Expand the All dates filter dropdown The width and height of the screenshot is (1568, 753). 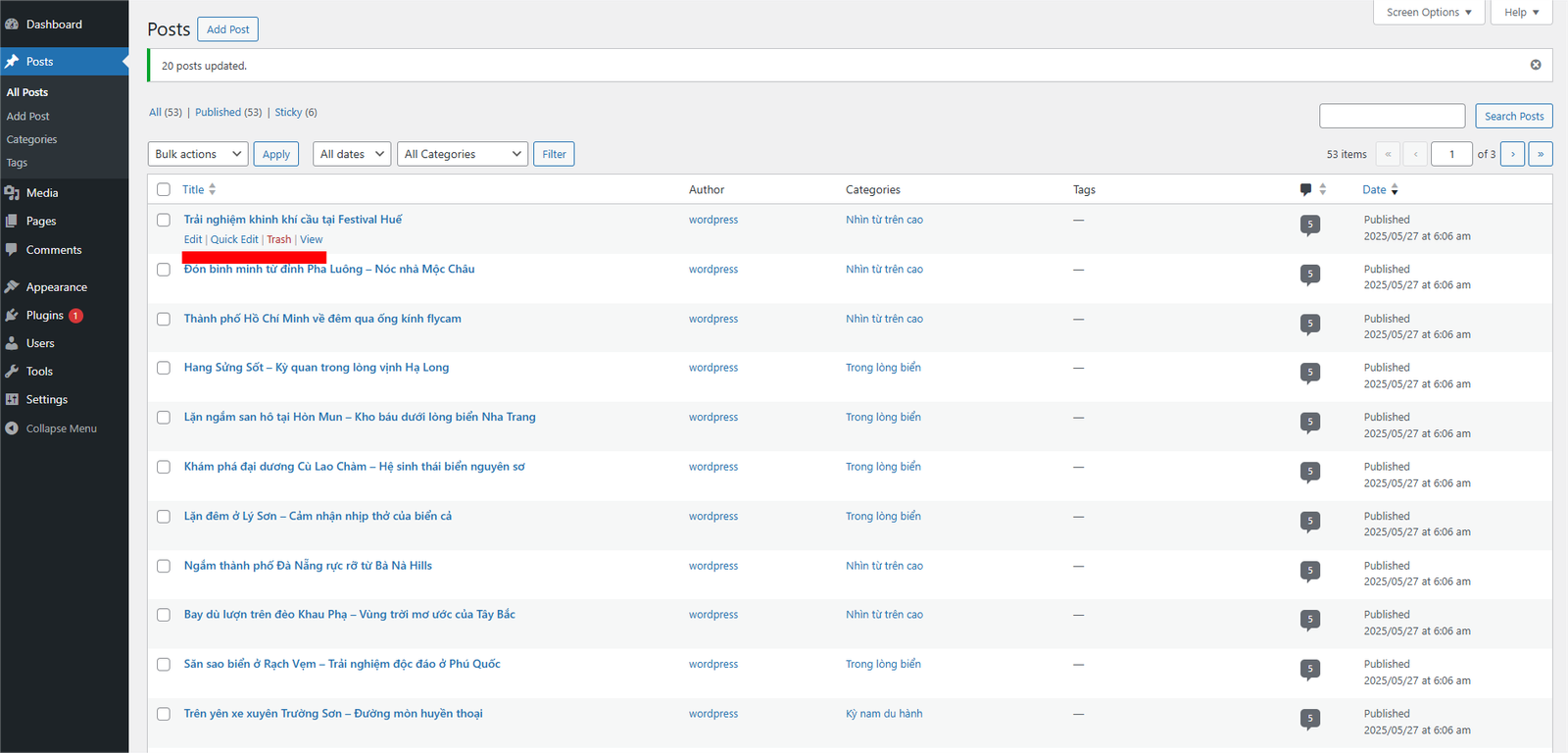coord(352,154)
